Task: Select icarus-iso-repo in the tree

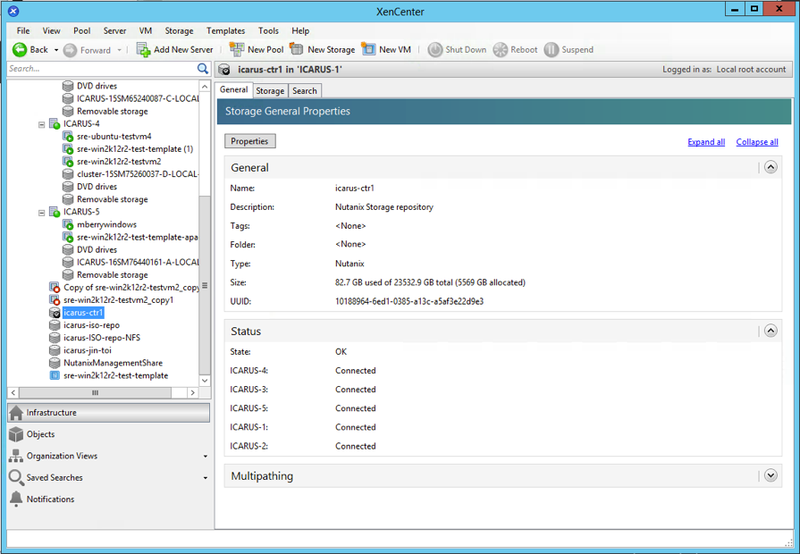Action: (91, 325)
